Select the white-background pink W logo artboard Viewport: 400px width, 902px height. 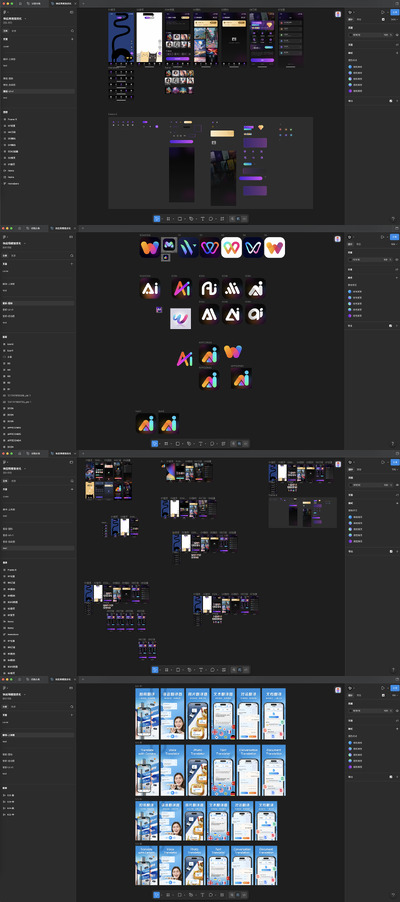coord(231,247)
